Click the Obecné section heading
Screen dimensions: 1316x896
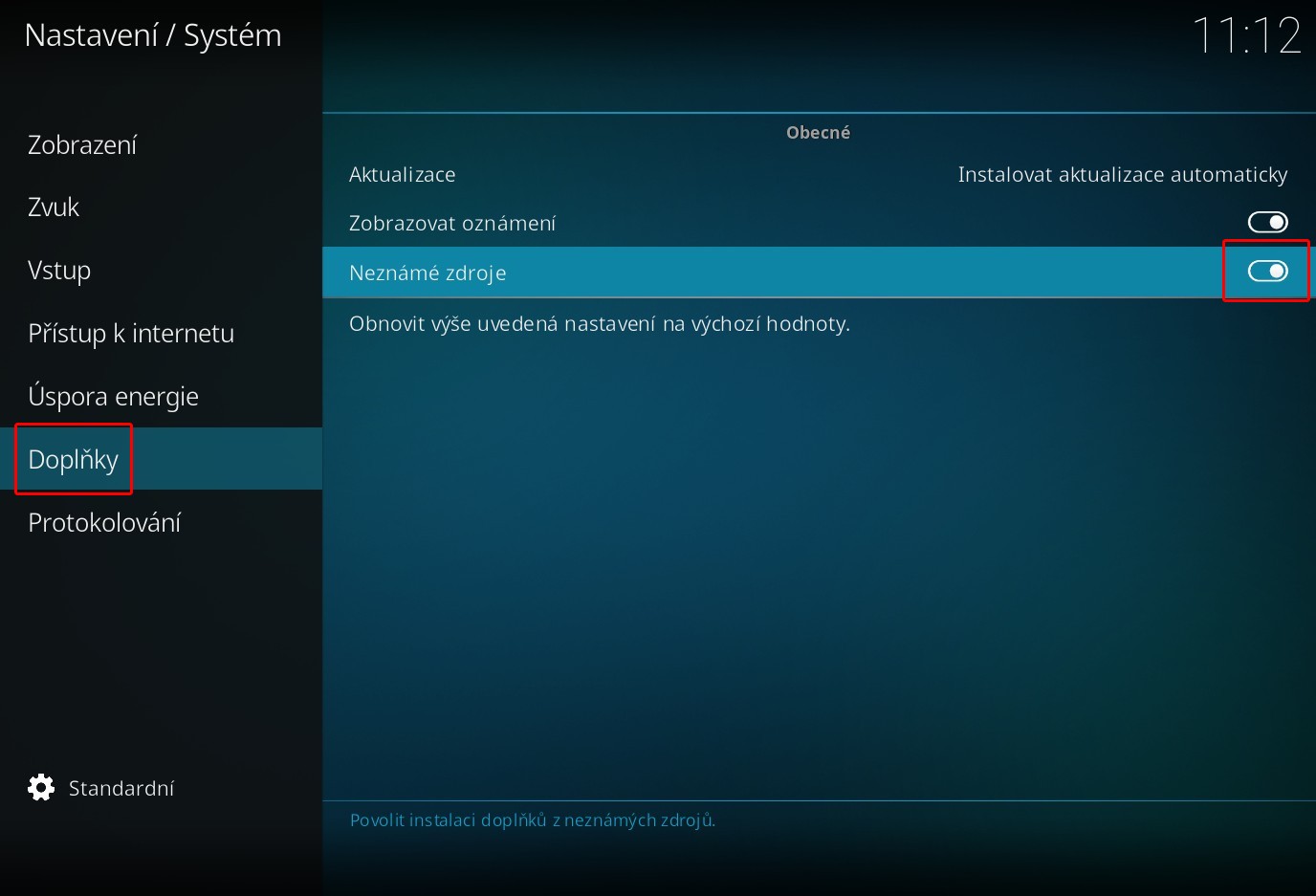tap(818, 133)
